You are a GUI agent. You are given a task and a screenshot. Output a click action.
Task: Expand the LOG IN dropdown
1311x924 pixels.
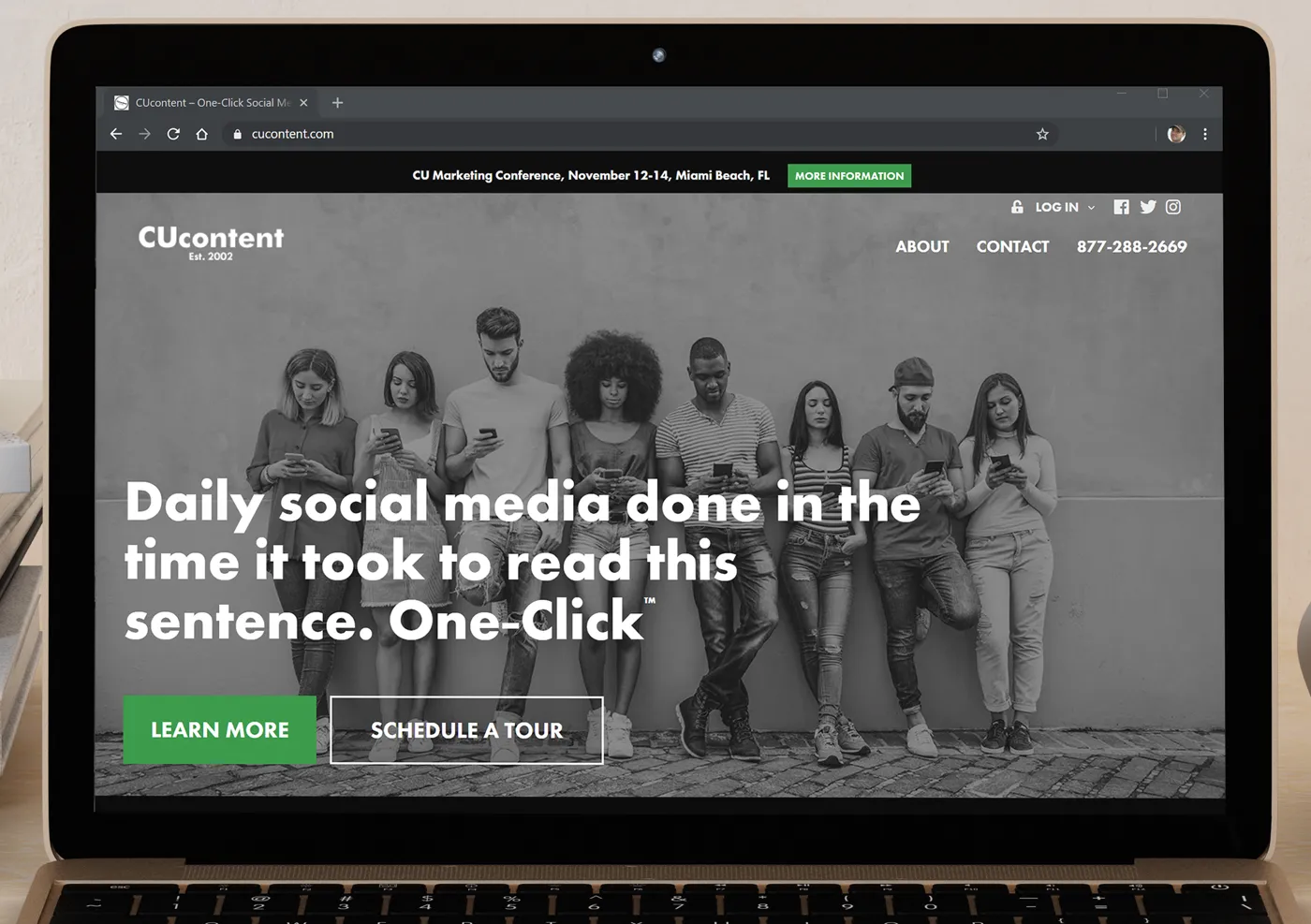coord(1053,207)
